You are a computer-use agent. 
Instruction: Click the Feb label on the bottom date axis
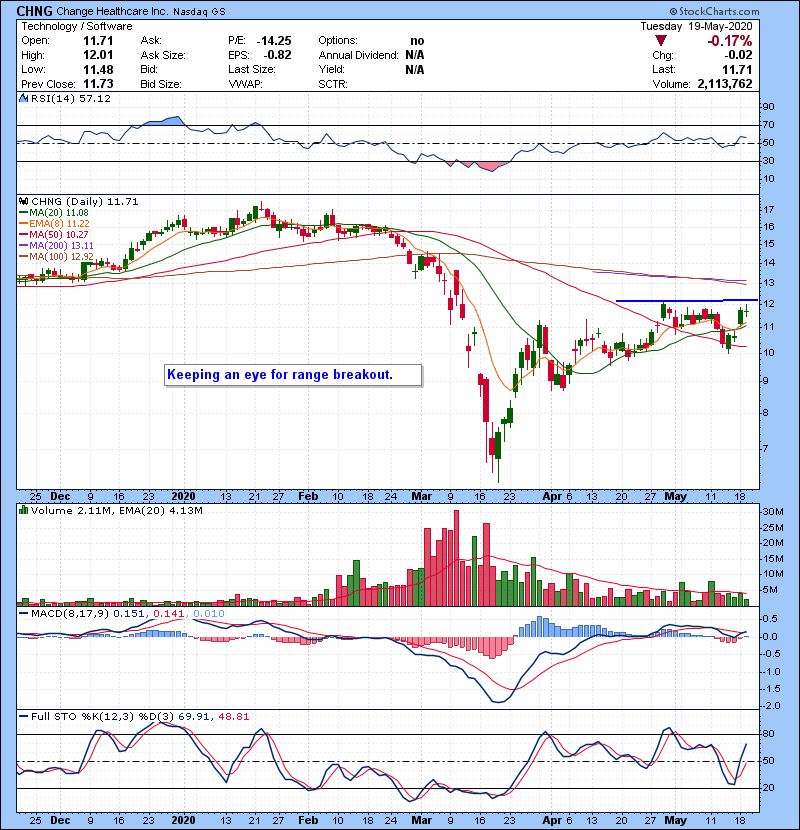point(308,820)
